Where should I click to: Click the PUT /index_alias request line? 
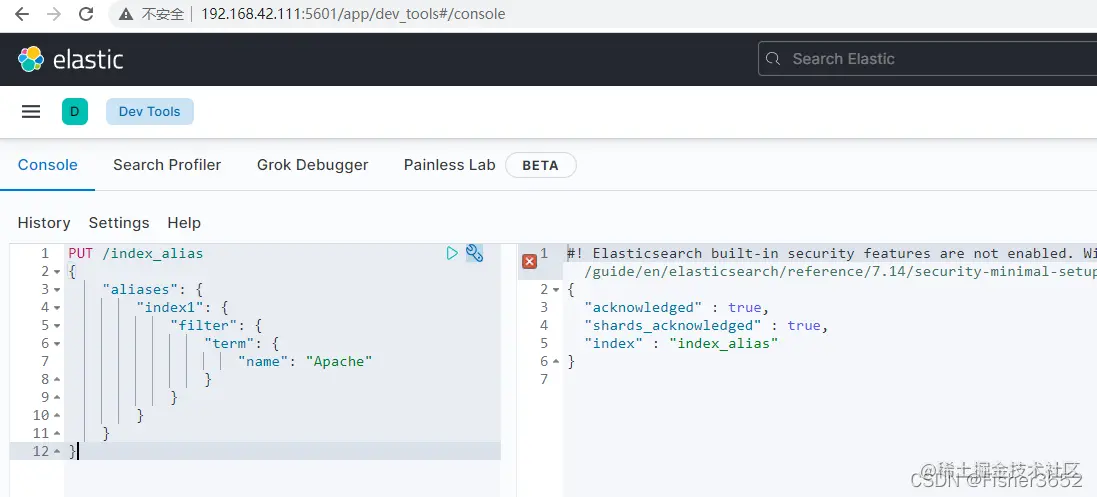[136, 253]
